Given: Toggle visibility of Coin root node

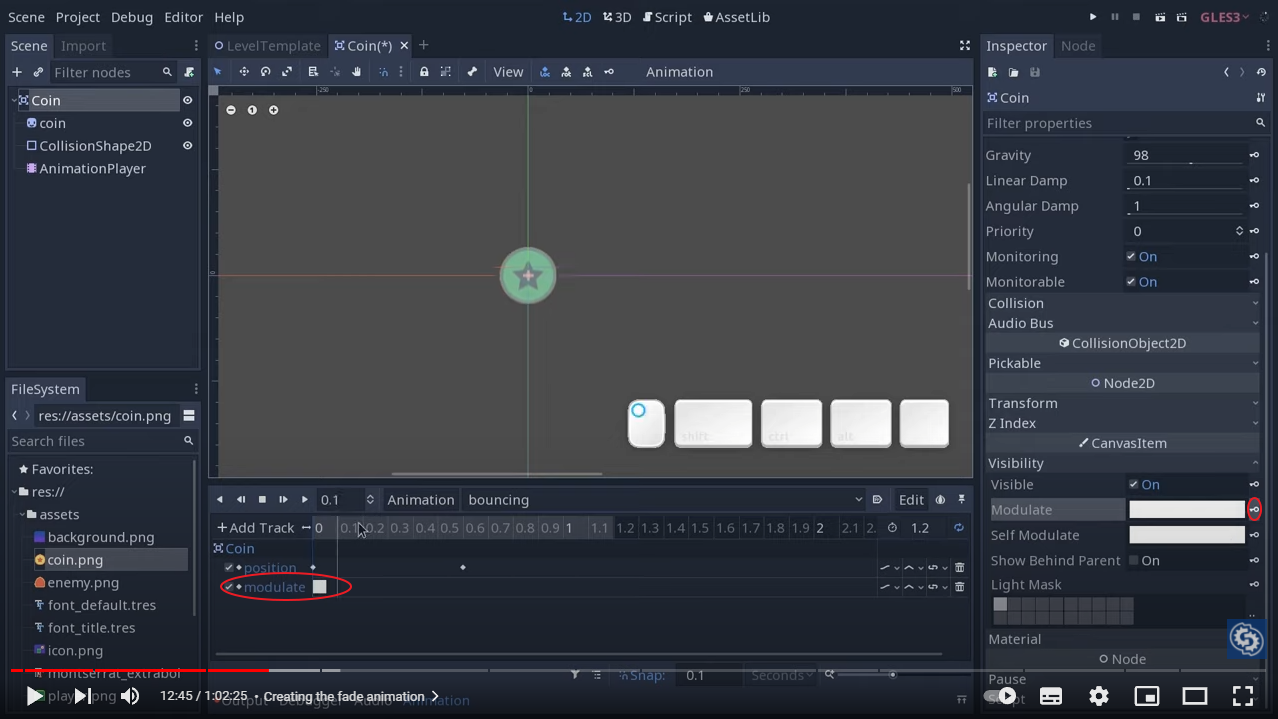Looking at the screenshot, I should click(x=187, y=100).
